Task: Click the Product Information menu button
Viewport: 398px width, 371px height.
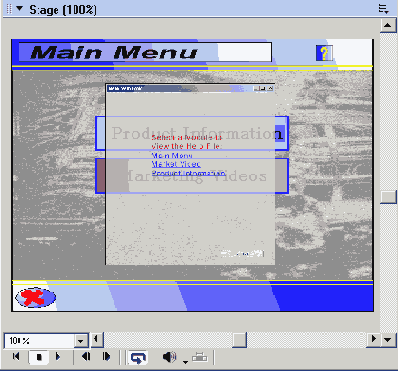Action: 192,133
